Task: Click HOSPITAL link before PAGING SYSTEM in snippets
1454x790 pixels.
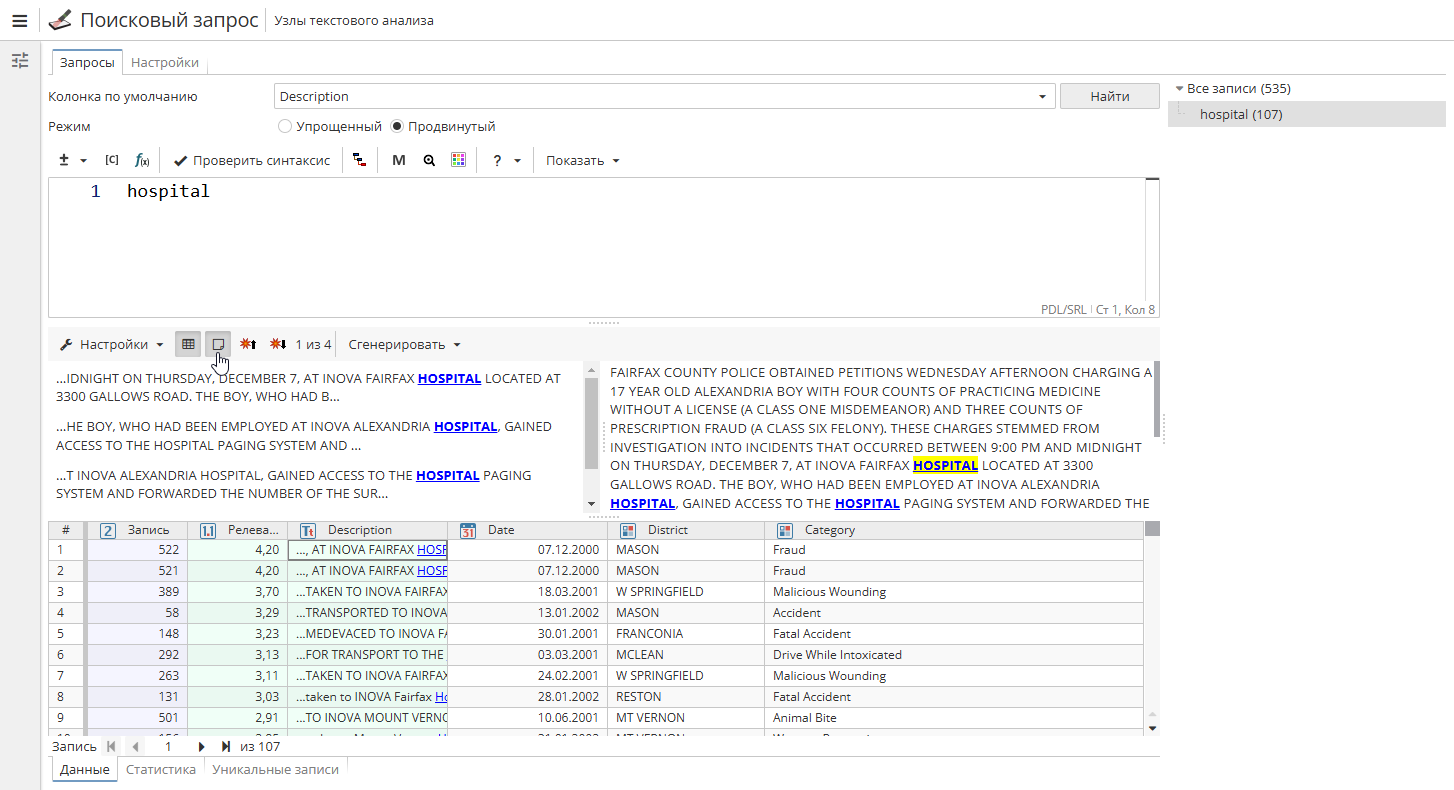Action: coord(448,475)
